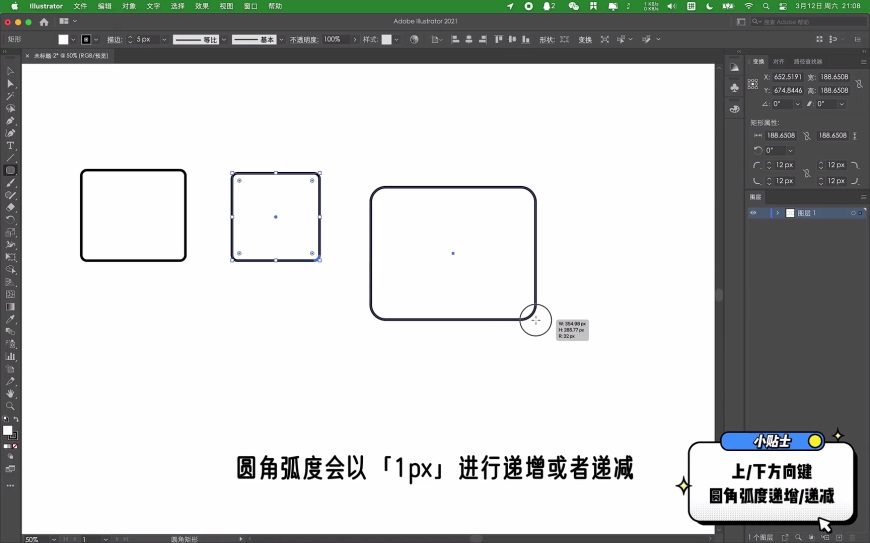The height and width of the screenshot is (543, 870).
Task: Select the Rounded Rectangle tool
Action: click(10, 170)
